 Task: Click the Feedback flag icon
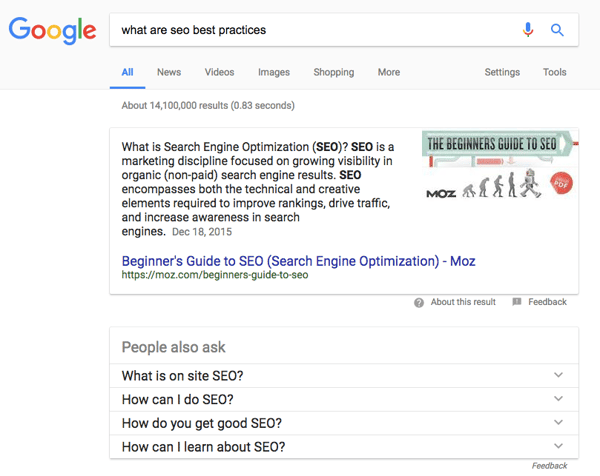click(x=516, y=302)
